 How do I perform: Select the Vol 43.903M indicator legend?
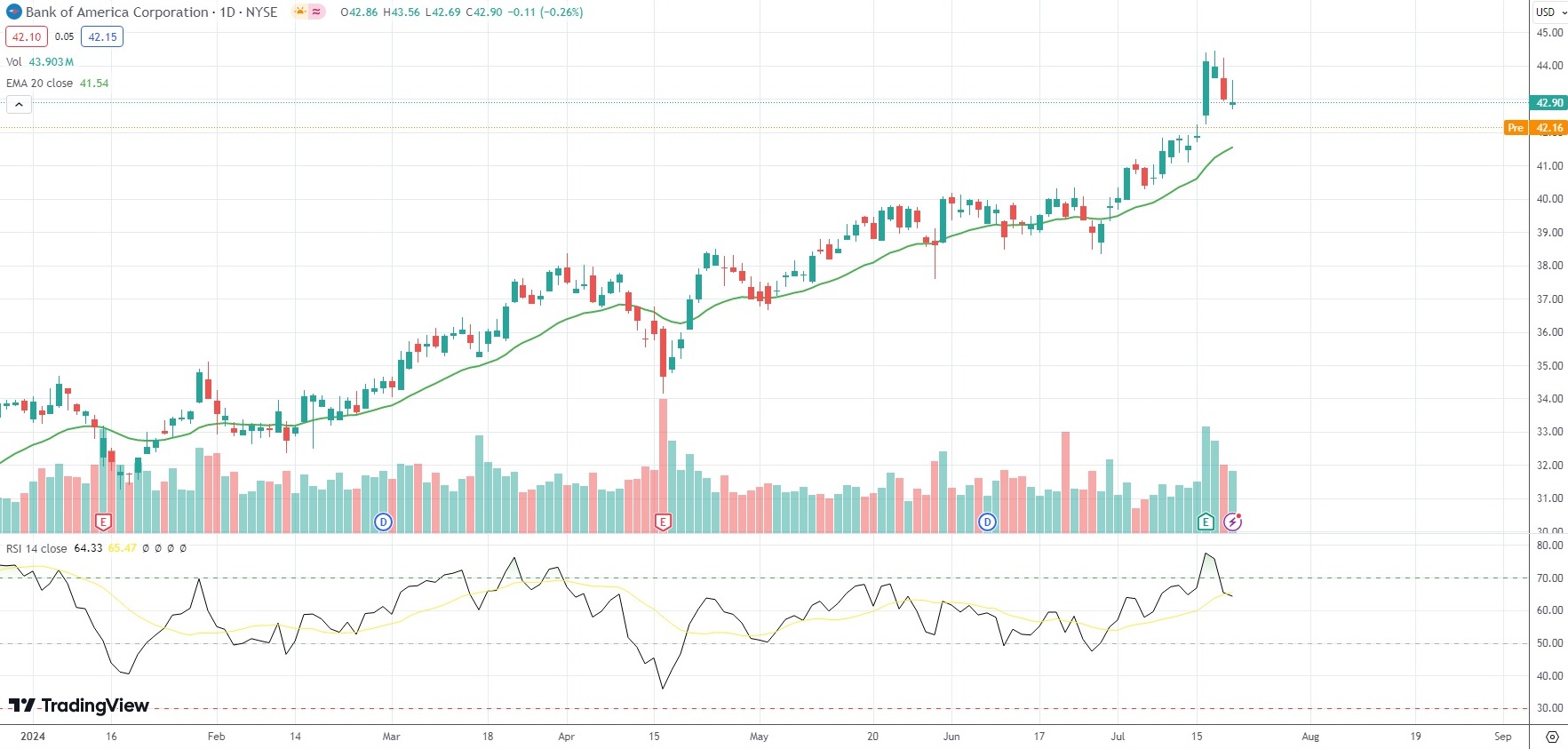(x=40, y=62)
